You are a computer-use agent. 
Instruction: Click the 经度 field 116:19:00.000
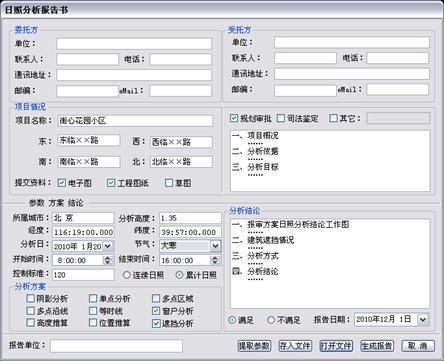click(x=83, y=232)
